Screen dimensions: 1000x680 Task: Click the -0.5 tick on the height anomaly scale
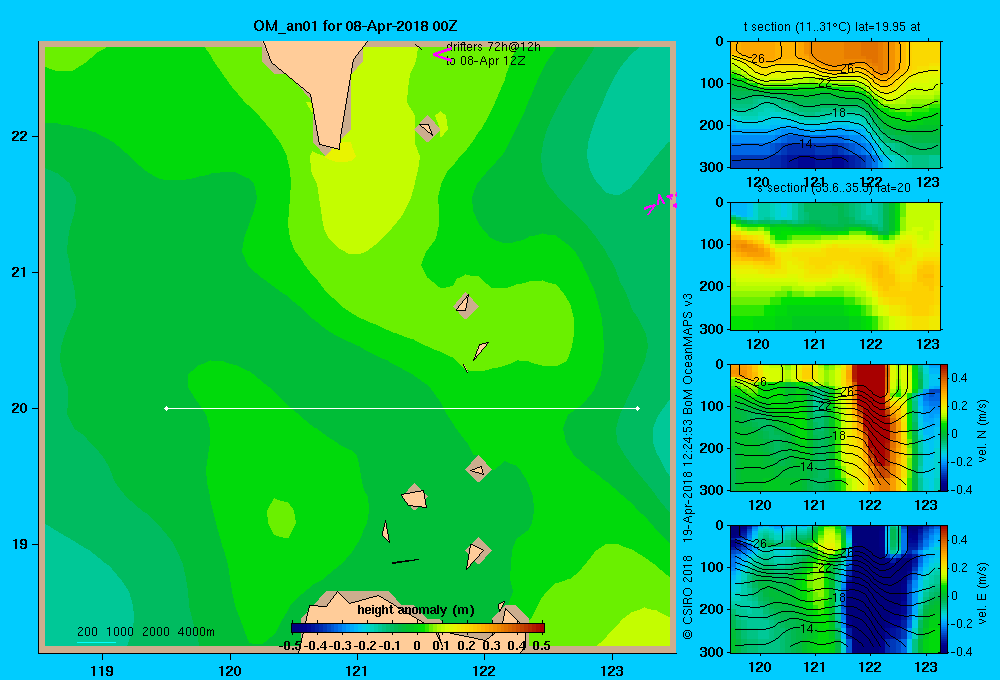[x=290, y=646]
